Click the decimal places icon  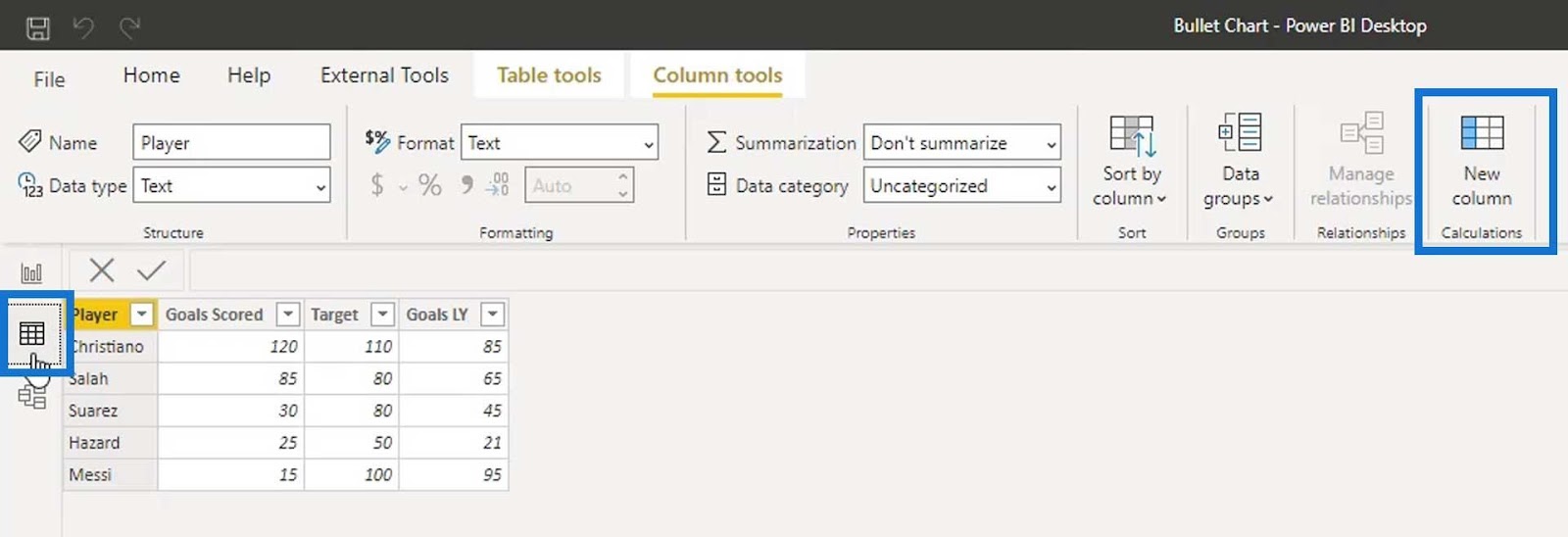(498, 184)
